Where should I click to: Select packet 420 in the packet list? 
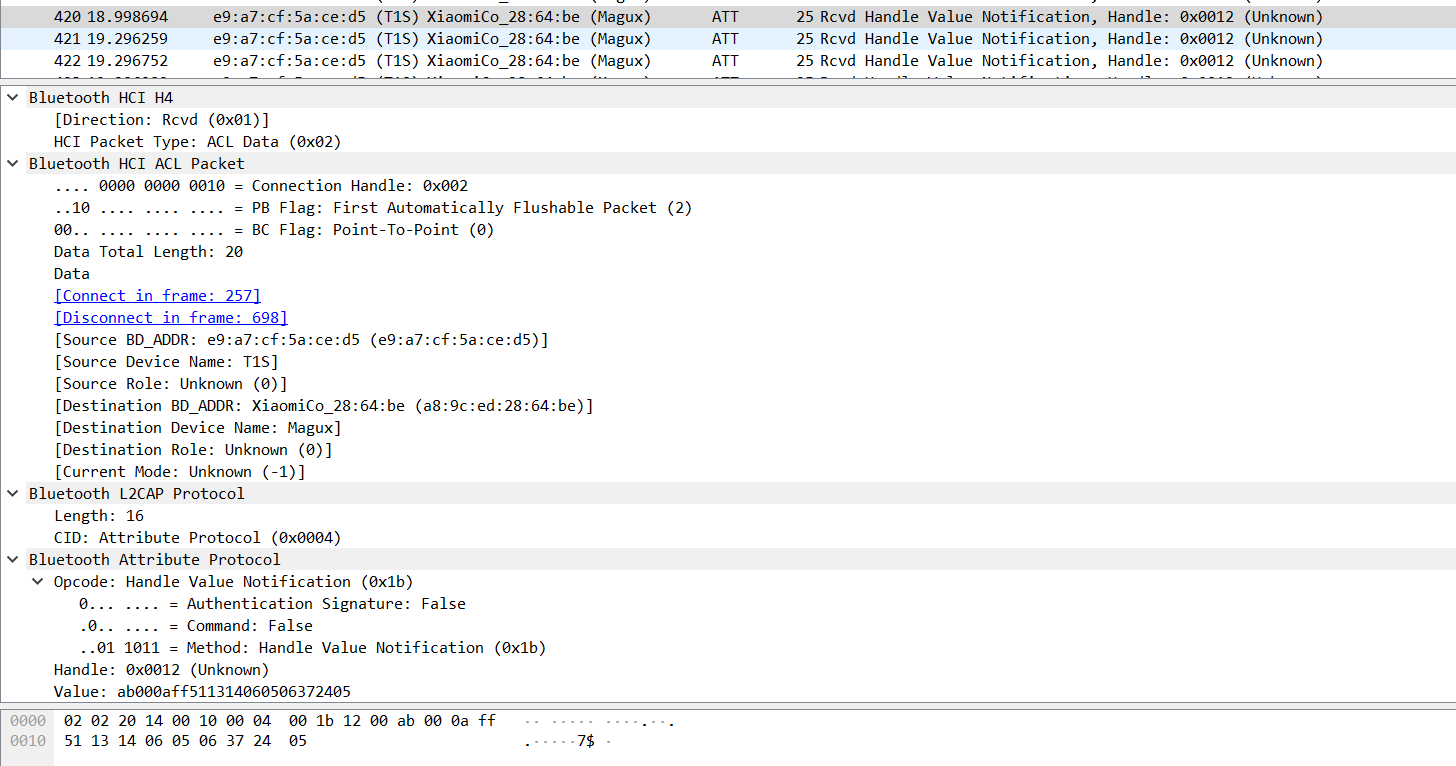[728, 17]
